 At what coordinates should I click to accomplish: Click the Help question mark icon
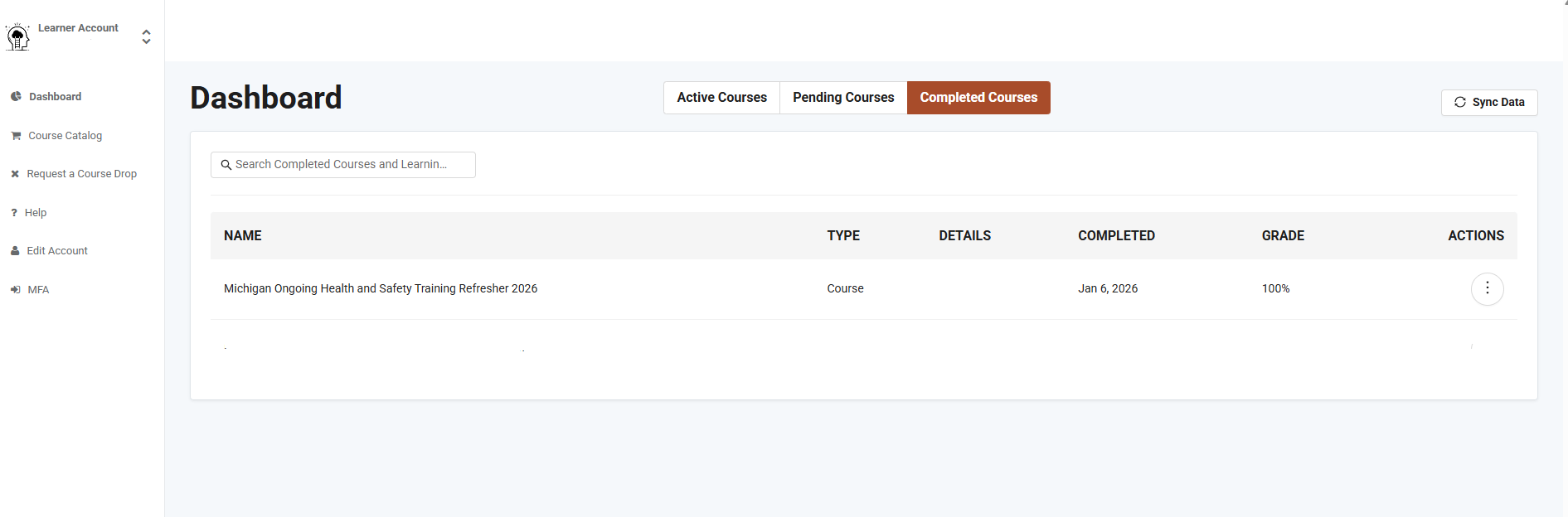click(14, 213)
